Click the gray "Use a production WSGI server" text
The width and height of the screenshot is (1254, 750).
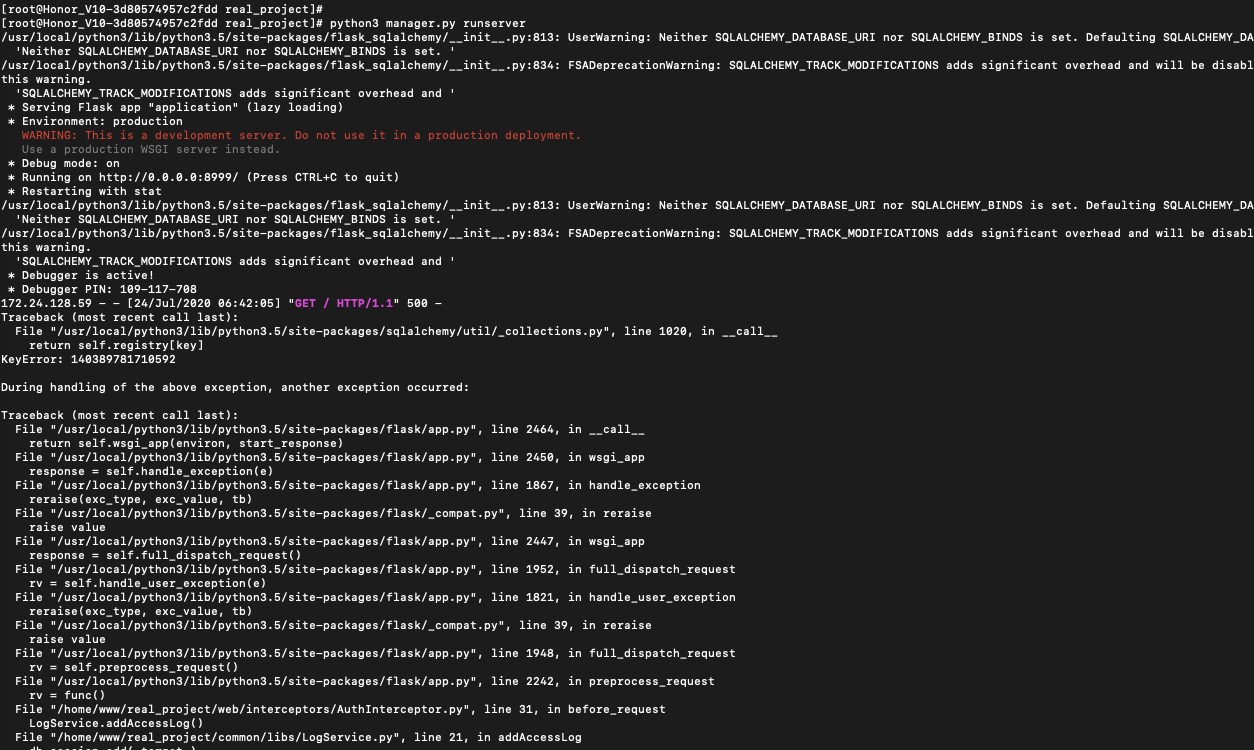coord(151,149)
